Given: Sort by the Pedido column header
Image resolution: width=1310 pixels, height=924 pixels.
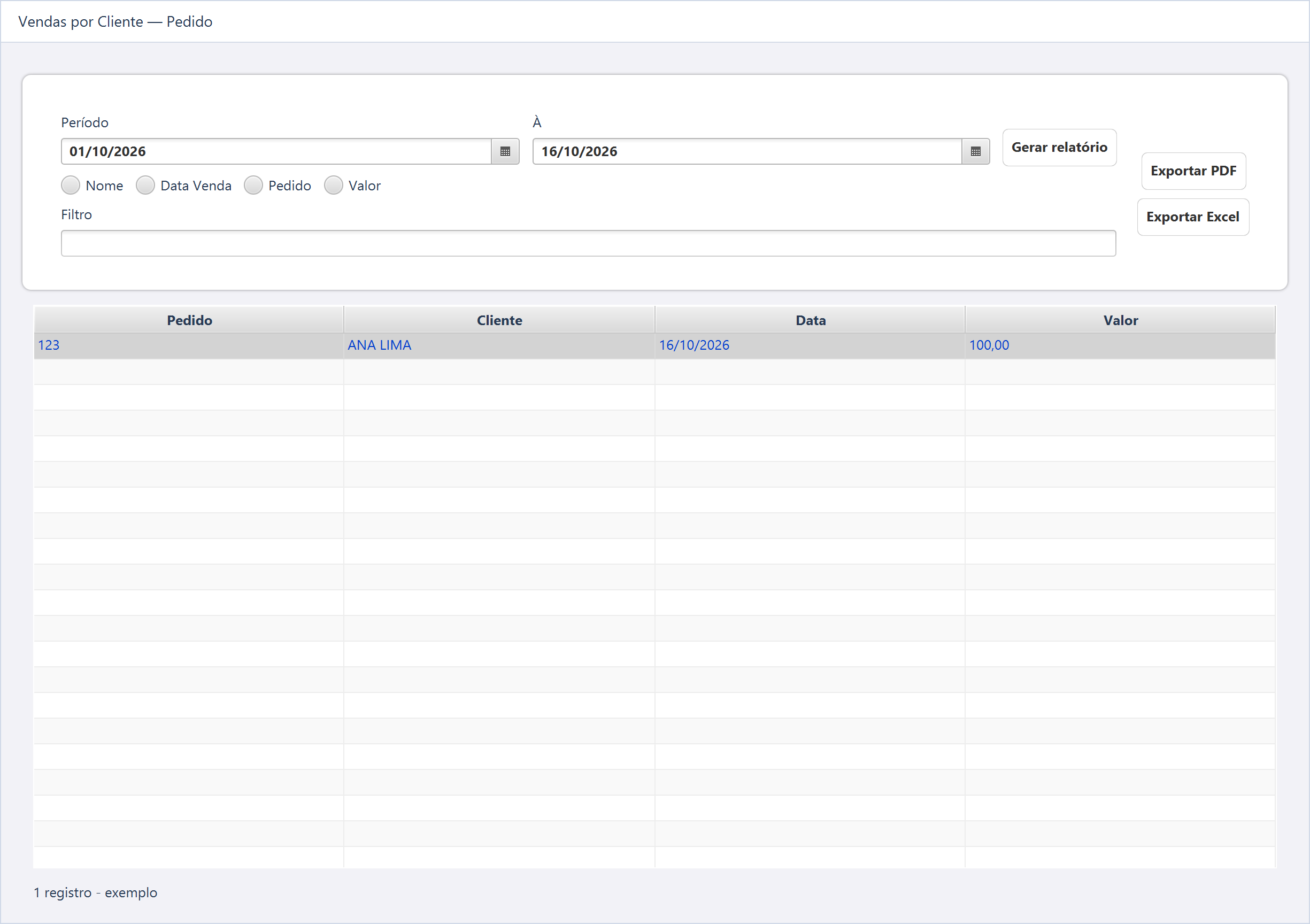Looking at the screenshot, I should 189,320.
